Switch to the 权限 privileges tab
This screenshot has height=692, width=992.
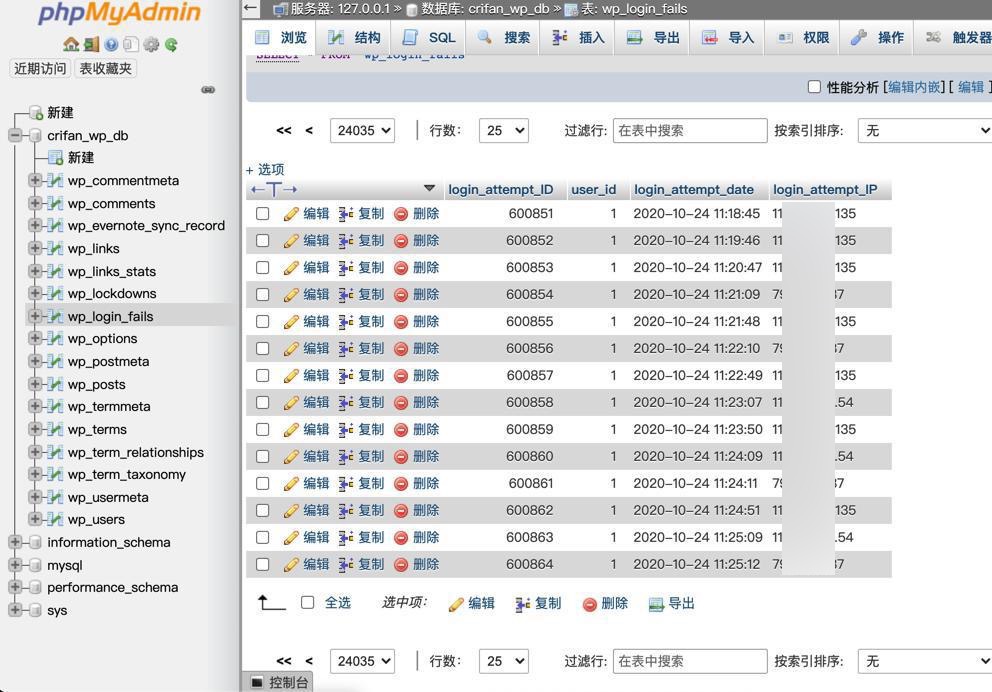coord(802,38)
